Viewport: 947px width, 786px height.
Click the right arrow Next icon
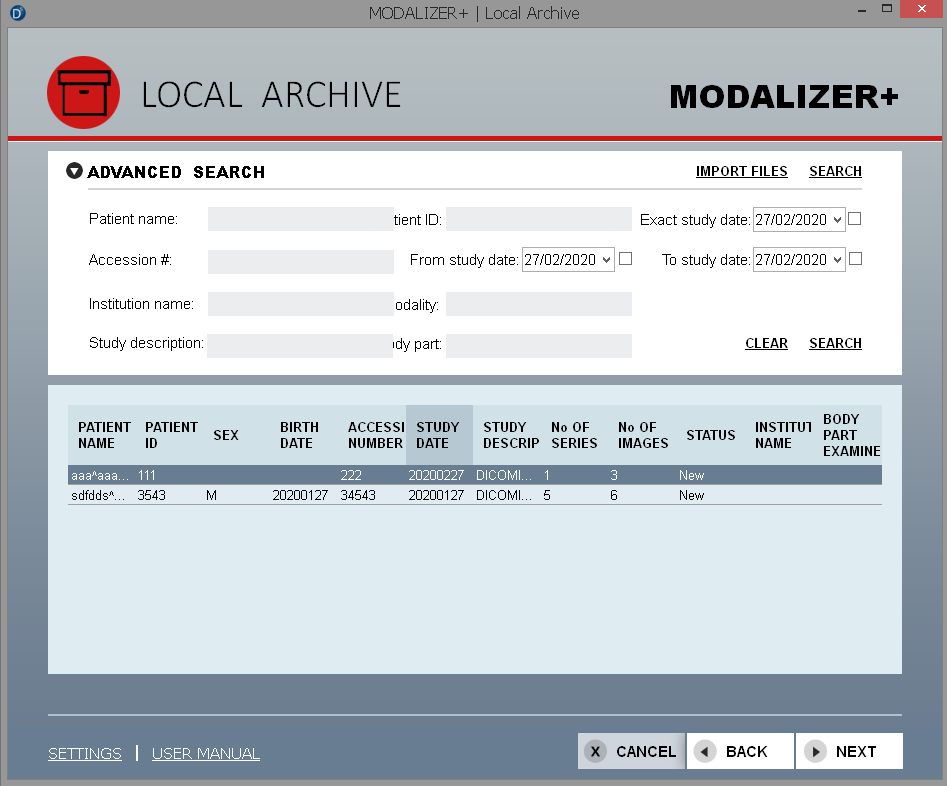click(x=815, y=752)
